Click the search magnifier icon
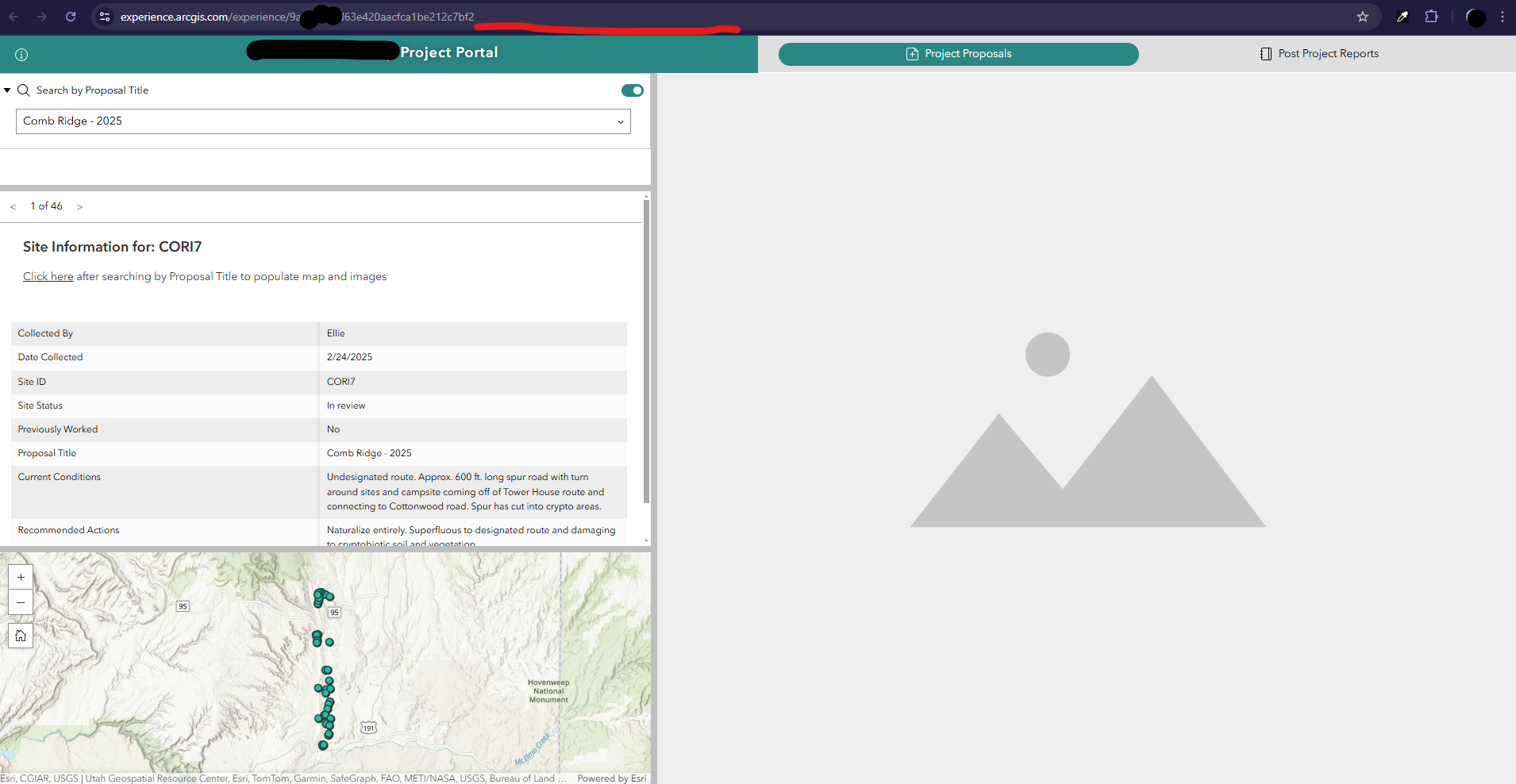The width and height of the screenshot is (1516, 784). [x=24, y=90]
